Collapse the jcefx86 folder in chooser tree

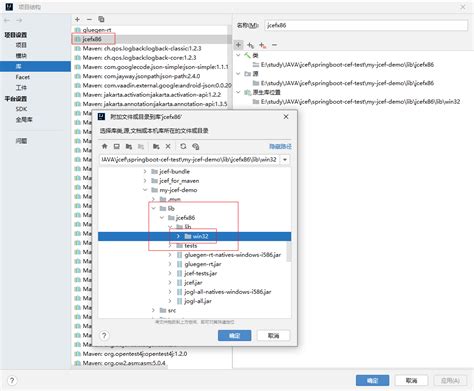pos(162,218)
